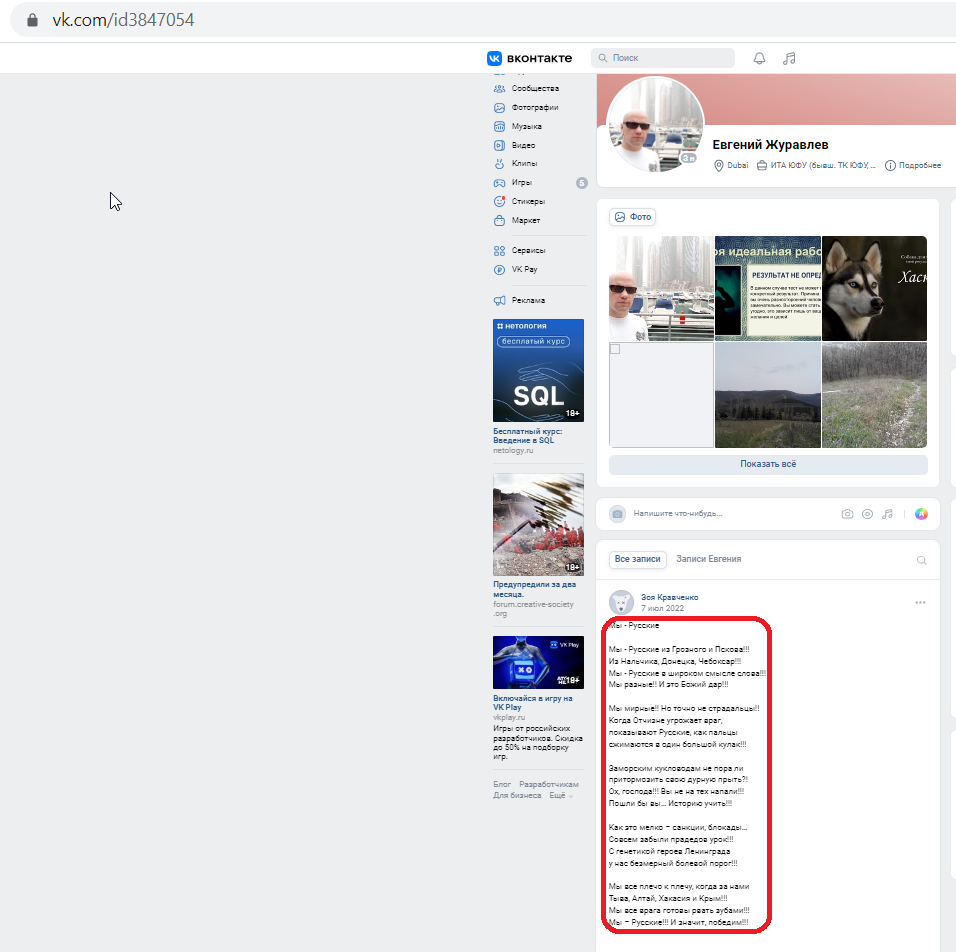
Task: Click the Показать всё photos button
Action: click(768, 464)
